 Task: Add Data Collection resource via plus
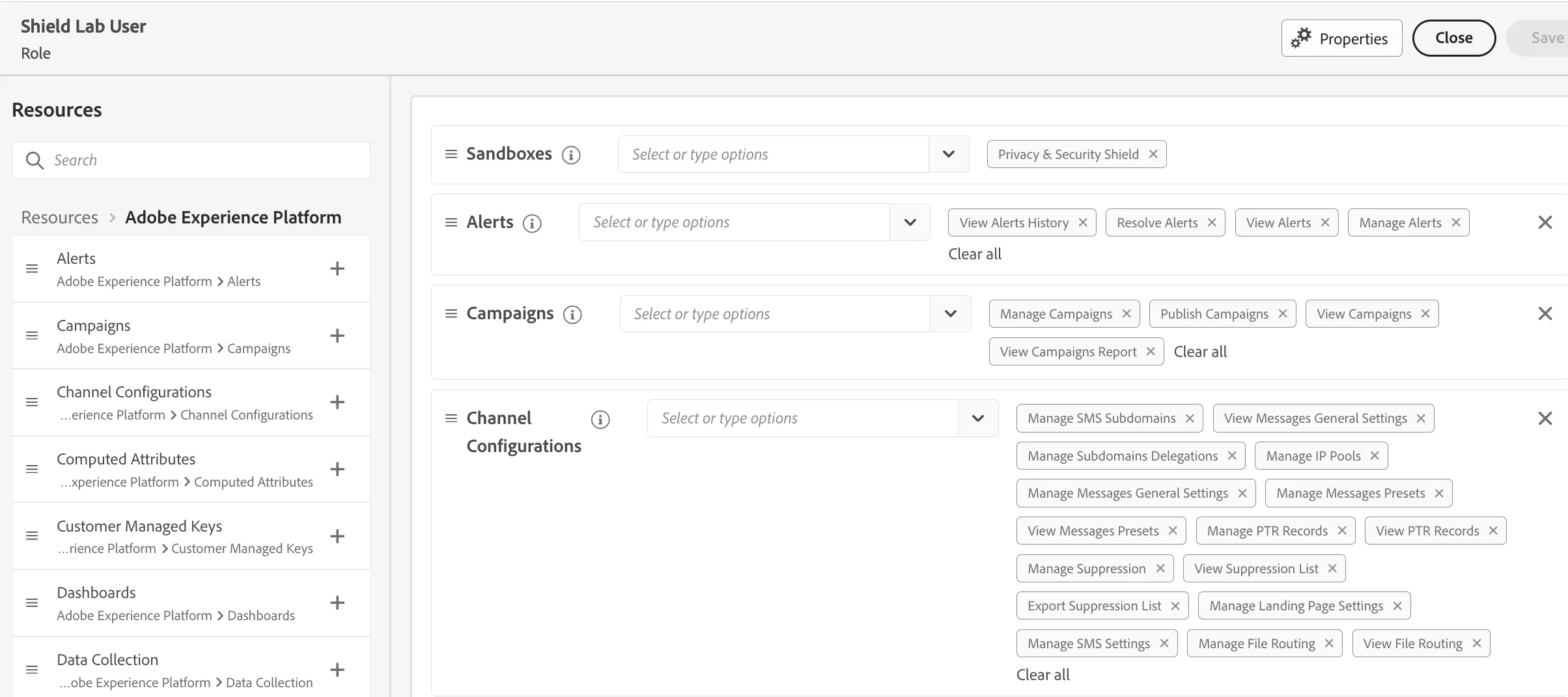coord(337,670)
